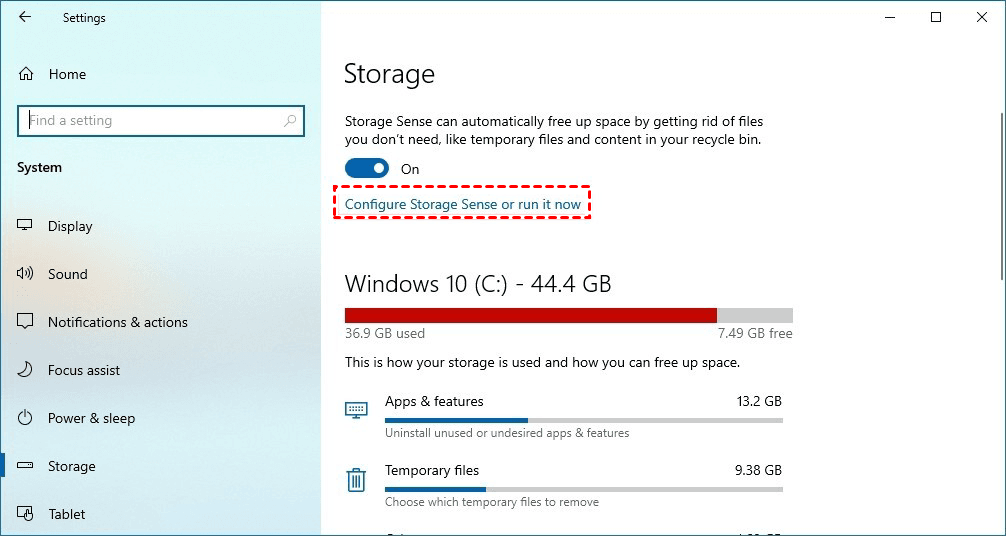Viewport: 1006px width, 536px height.
Task: Open Home via the house icon
Action: click(x=26, y=74)
